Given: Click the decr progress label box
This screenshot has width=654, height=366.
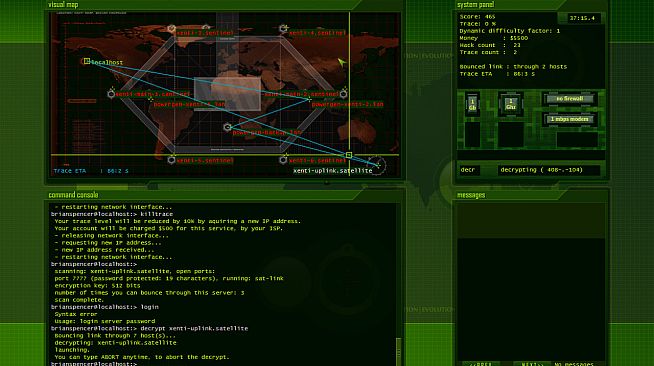Looking at the screenshot, I should (469, 170).
